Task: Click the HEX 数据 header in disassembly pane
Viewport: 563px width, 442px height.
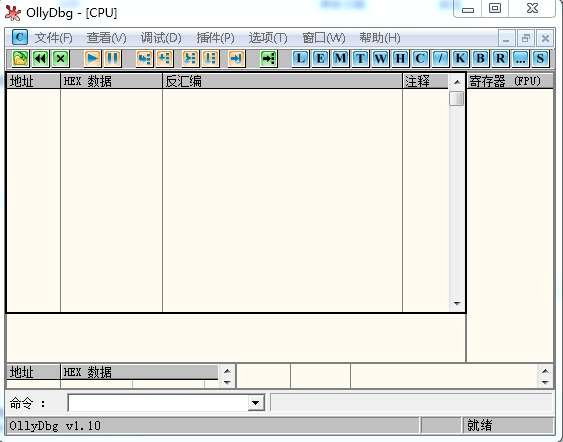Action: click(112, 81)
